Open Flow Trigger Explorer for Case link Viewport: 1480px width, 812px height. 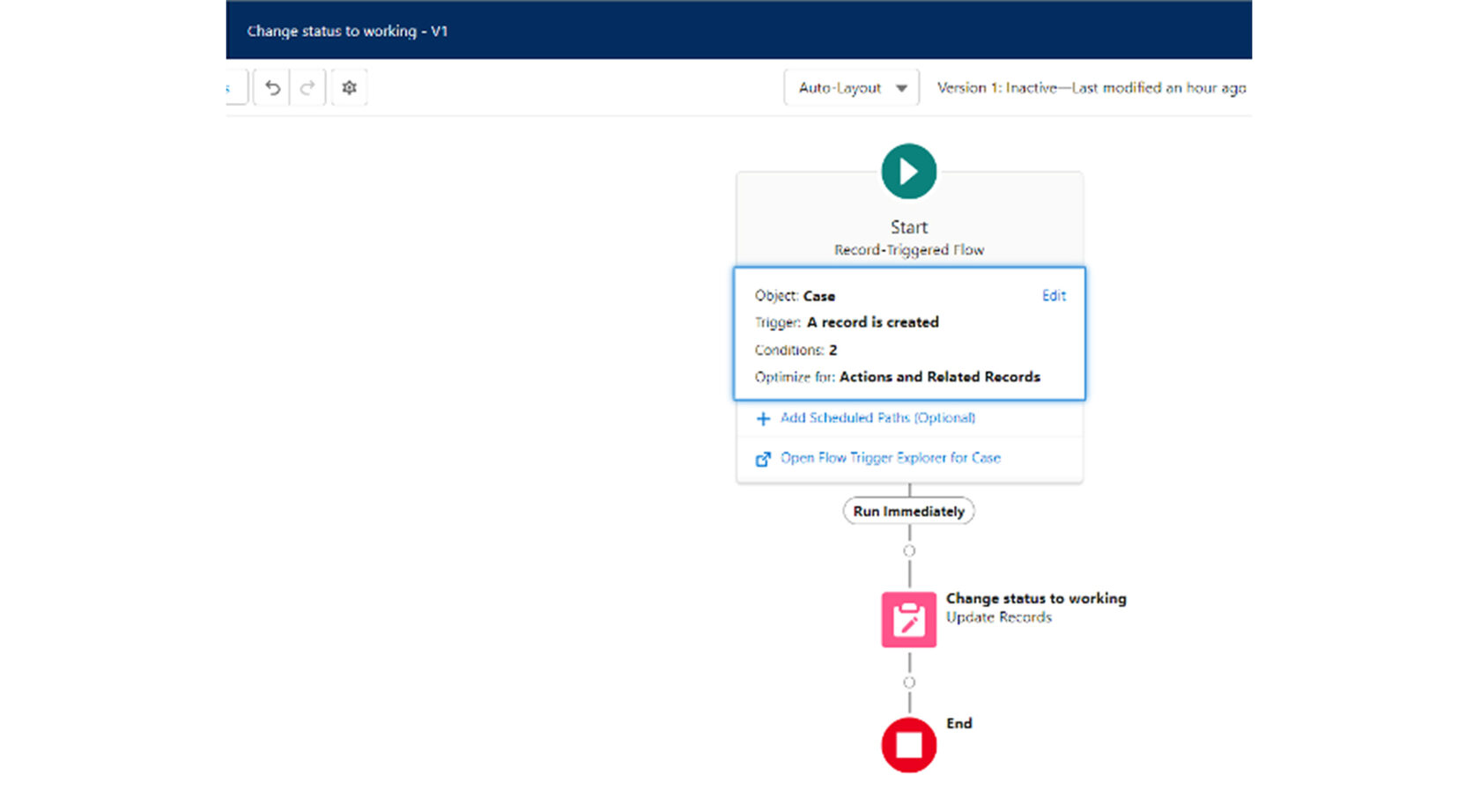[x=890, y=458]
